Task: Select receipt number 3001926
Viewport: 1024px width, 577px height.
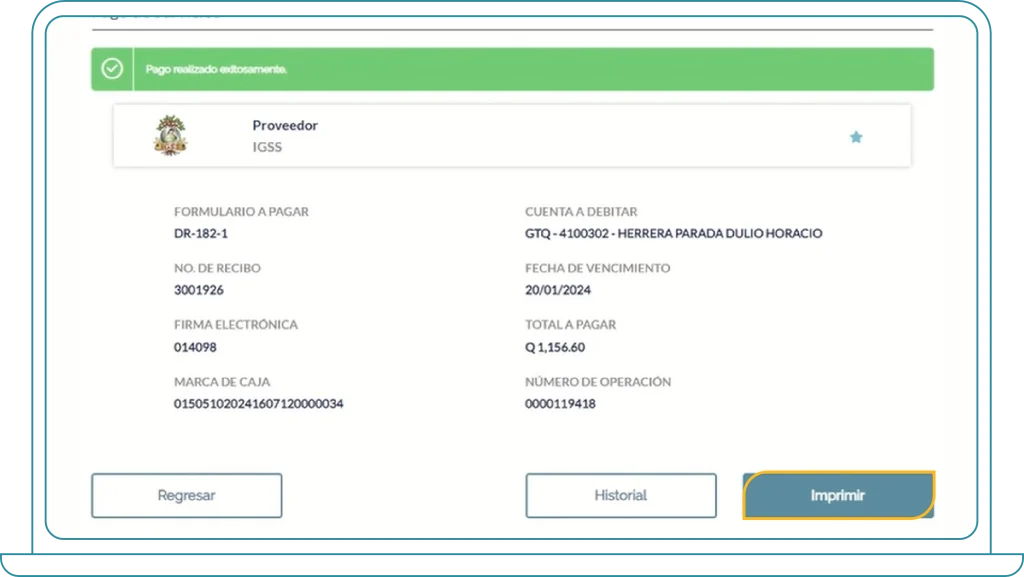Action: coord(199,290)
